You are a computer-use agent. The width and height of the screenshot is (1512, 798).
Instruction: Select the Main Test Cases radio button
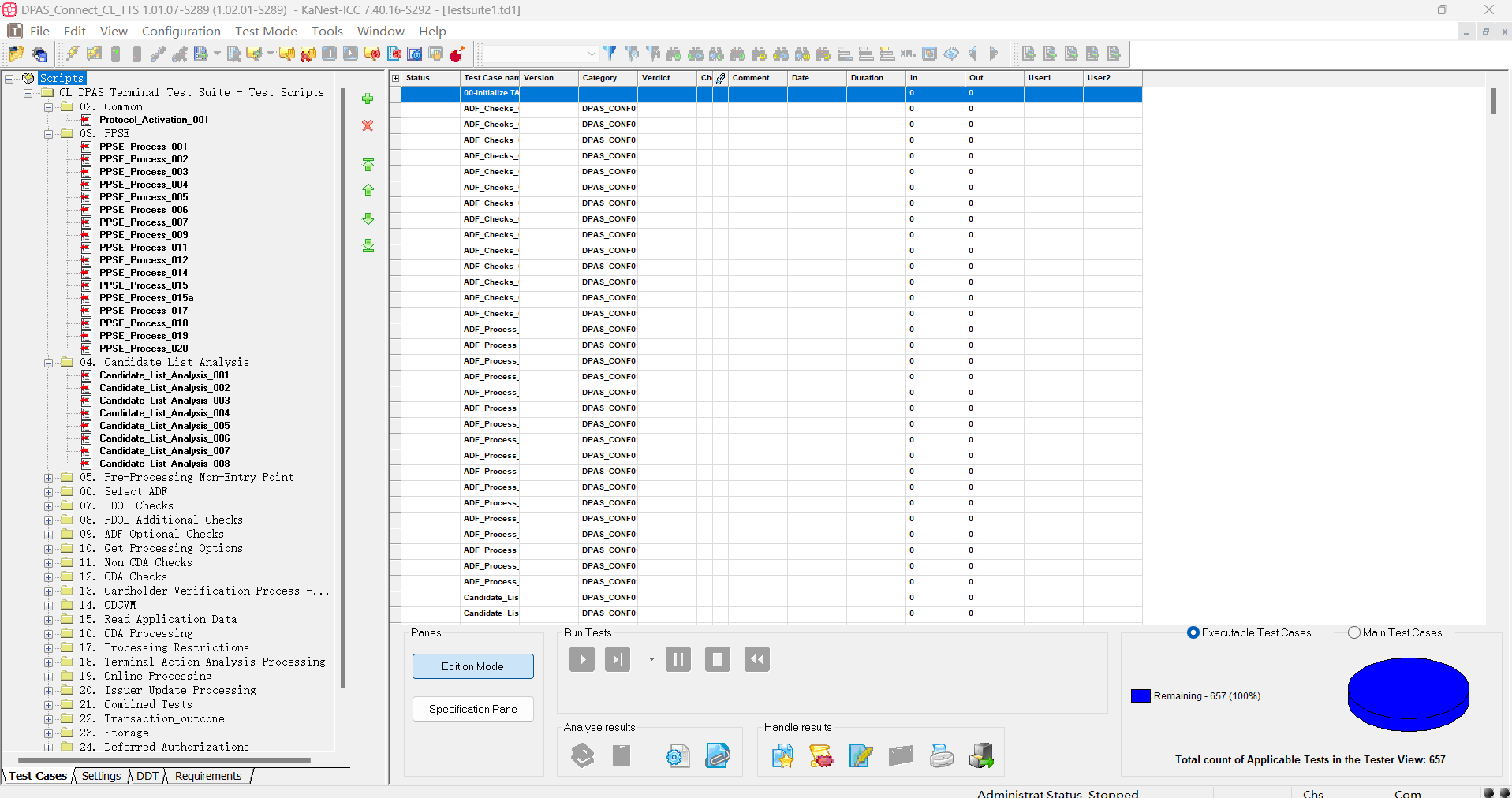(1354, 632)
